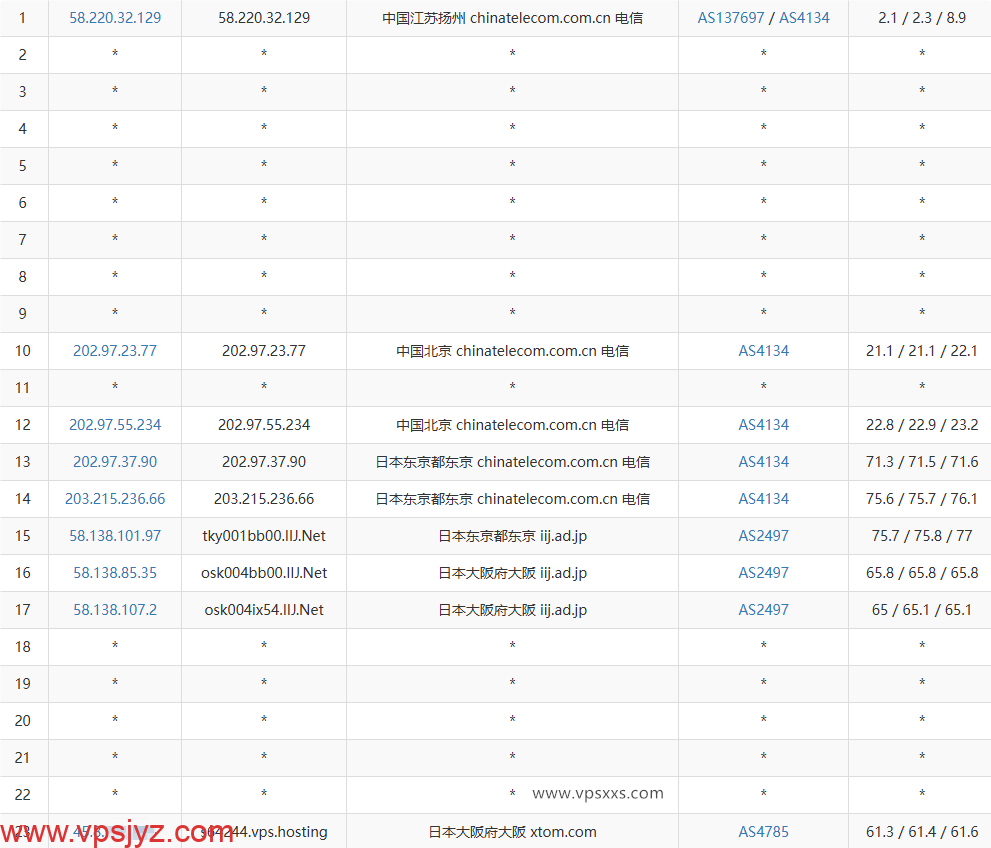Select hostname tky001bb00.IIJ.Net

click(x=264, y=536)
